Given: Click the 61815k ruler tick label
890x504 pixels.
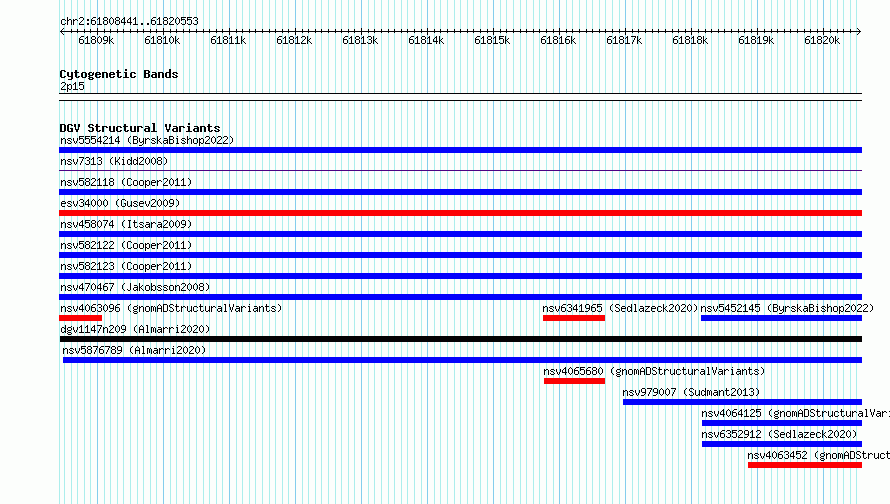Looking at the screenshot, I should (x=492, y=40).
